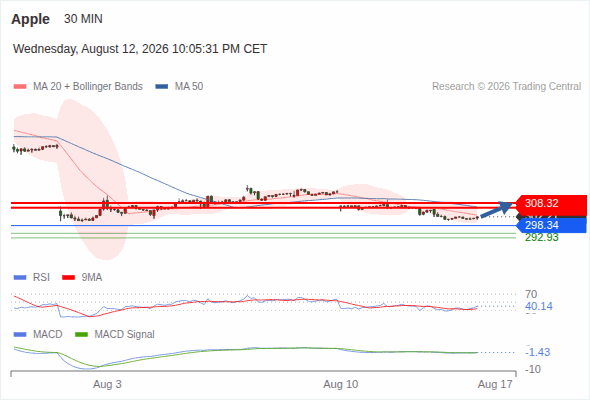
Task: Click the red 308.32 resistance price tag
Action: (x=550, y=203)
